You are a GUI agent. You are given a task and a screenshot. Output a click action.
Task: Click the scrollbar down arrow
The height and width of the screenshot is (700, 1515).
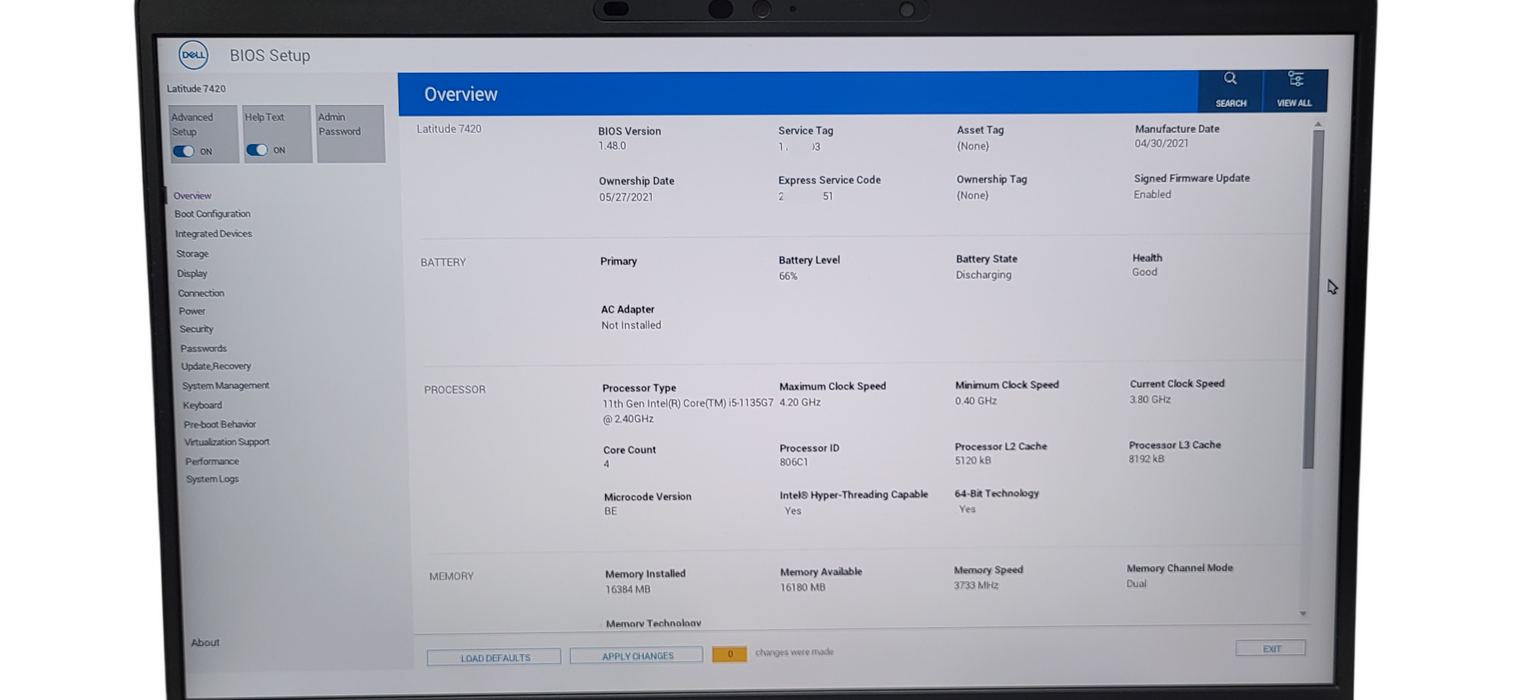1303,614
